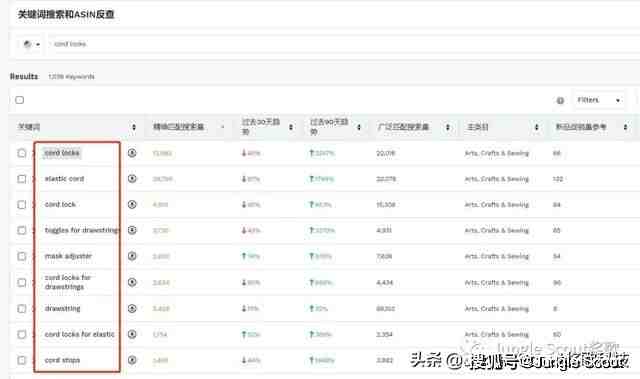Open the target icon in elastic cord row
The image size is (640, 379).
coord(132,179)
